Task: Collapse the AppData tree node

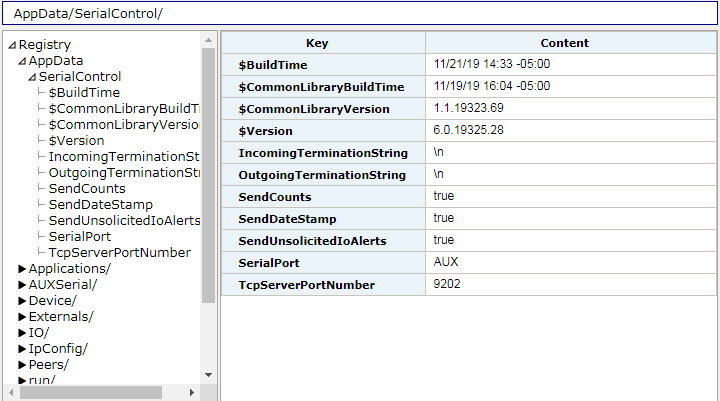Action: [x=22, y=61]
